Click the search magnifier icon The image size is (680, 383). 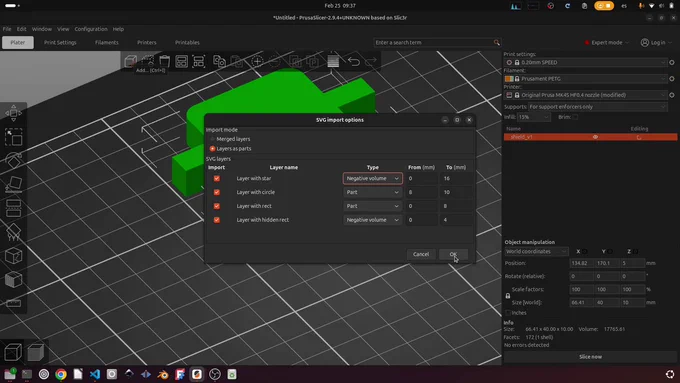point(497,43)
